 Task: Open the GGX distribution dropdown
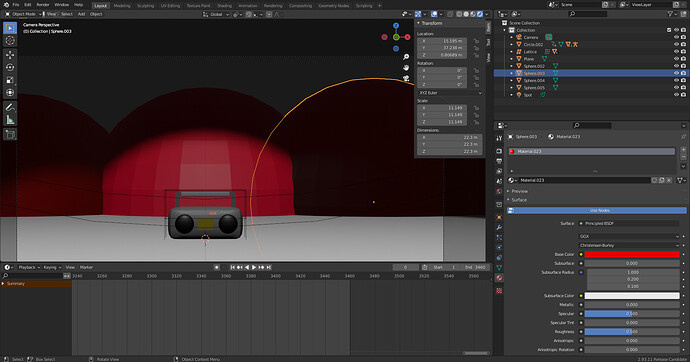[629, 236]
